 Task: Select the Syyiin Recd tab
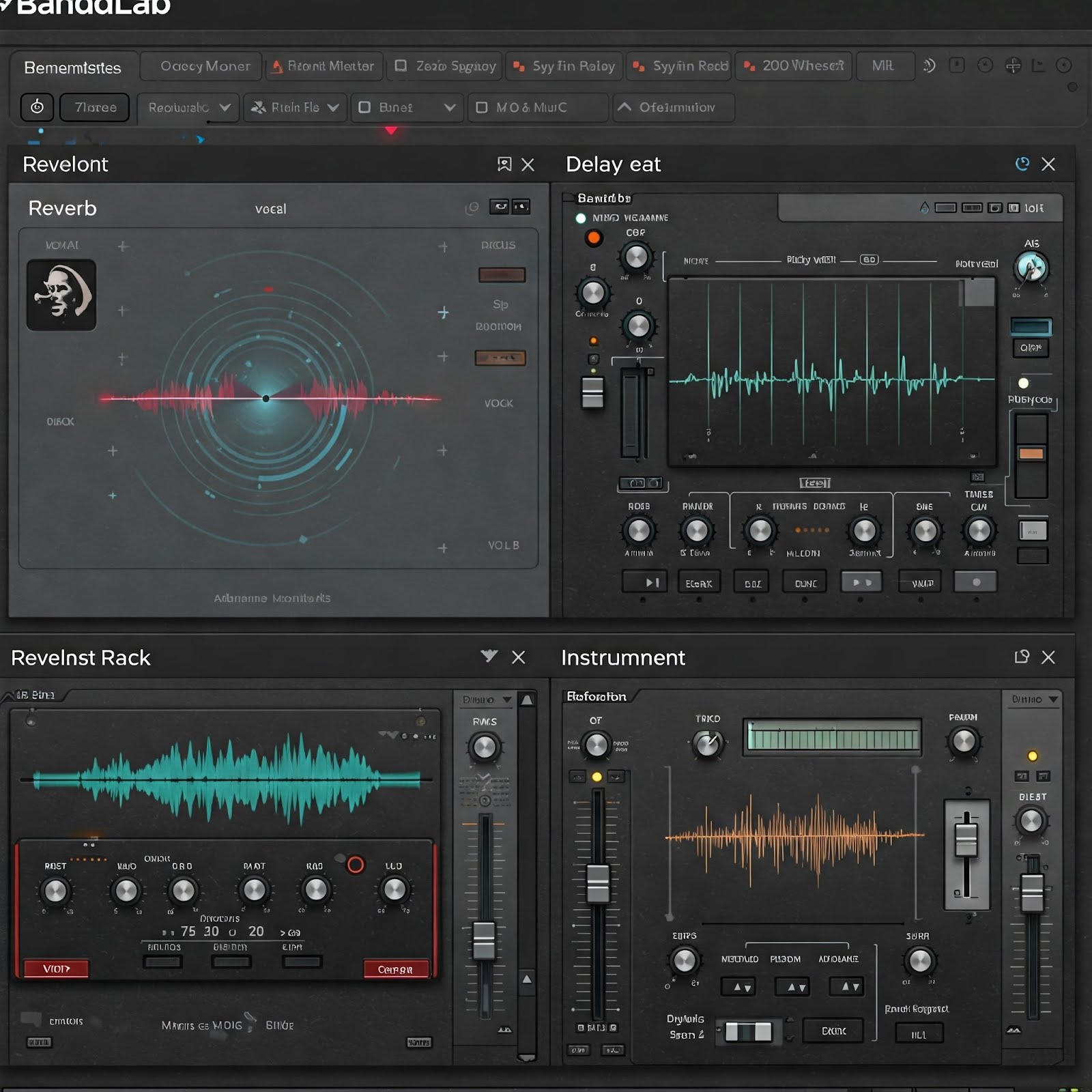[680, 66]
